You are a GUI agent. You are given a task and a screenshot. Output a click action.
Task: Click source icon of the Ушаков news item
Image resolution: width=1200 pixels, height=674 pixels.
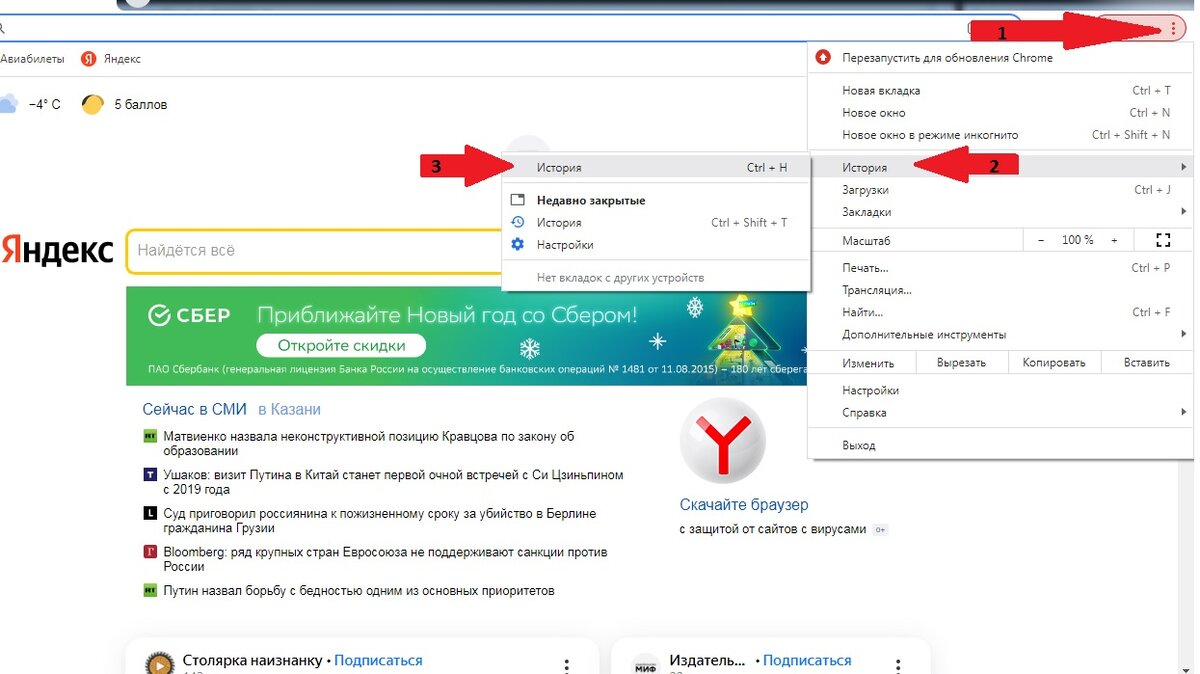click(150, 475)
